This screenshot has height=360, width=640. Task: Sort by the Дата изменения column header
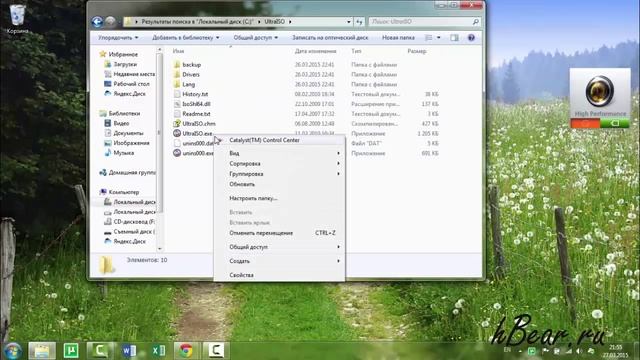[x=316, y=51]
